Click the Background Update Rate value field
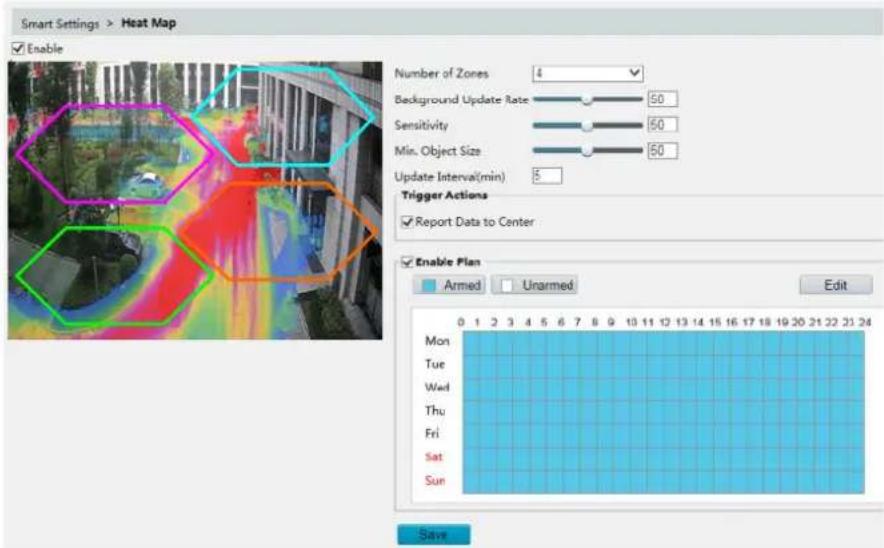884x548 pixels. pos(662,99)
